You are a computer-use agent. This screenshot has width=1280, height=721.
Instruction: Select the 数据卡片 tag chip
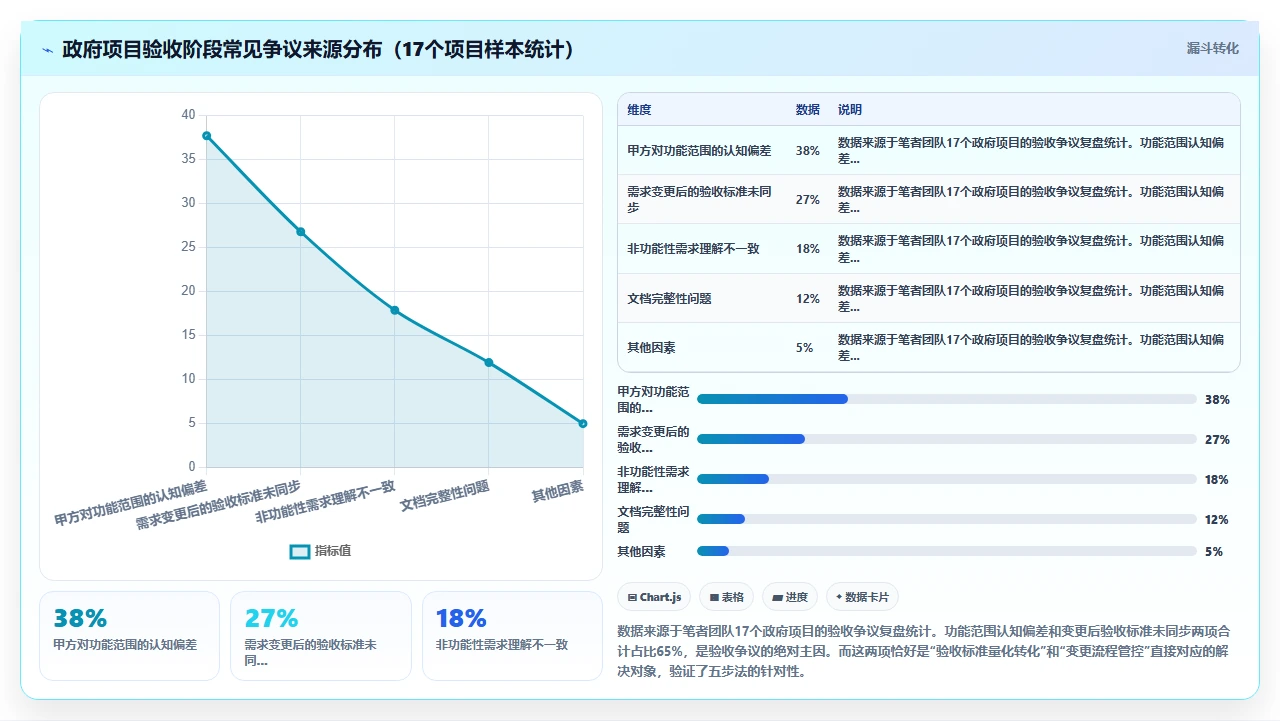862,597
